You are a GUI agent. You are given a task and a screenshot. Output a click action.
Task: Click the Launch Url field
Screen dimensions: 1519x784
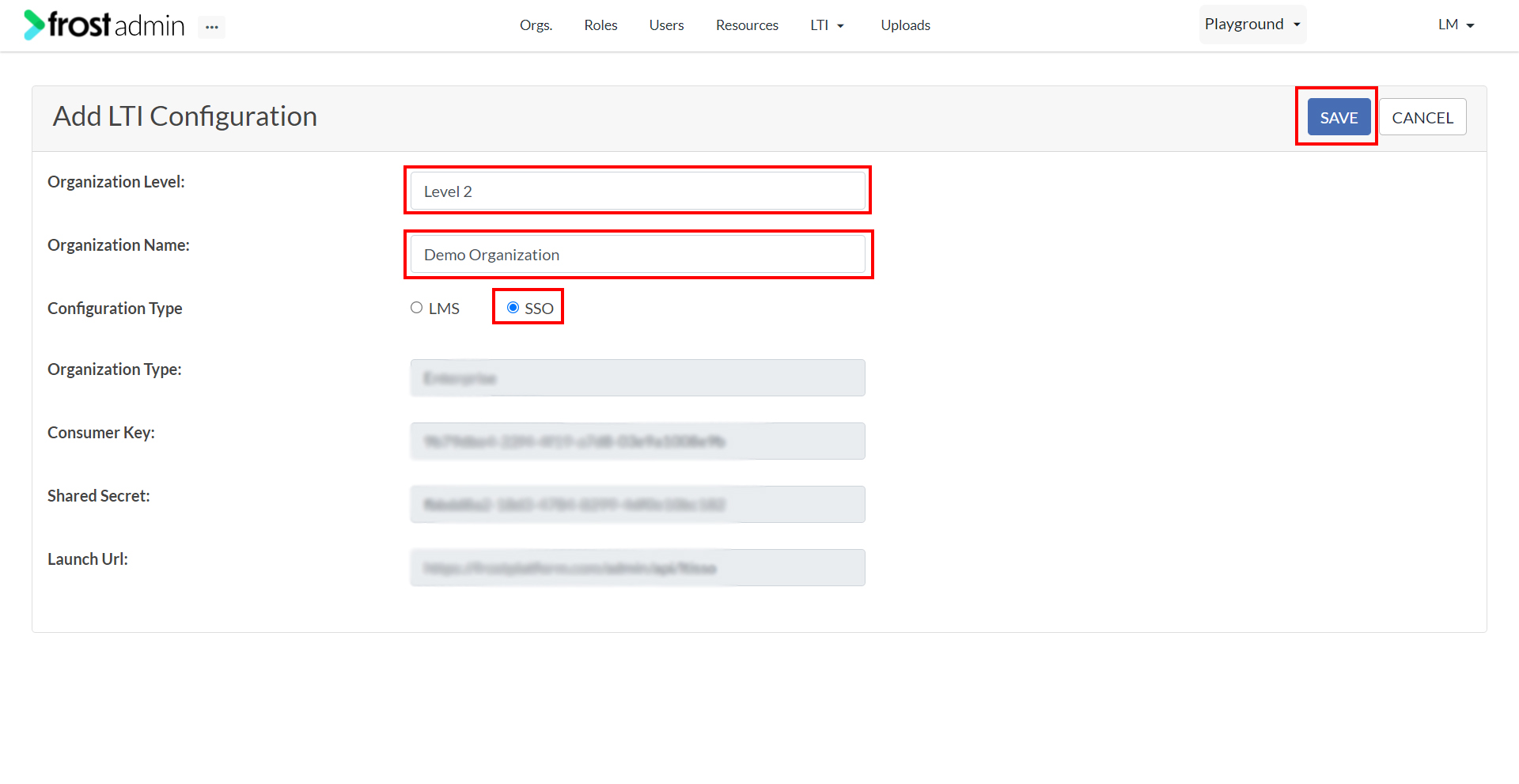(637, 567)
